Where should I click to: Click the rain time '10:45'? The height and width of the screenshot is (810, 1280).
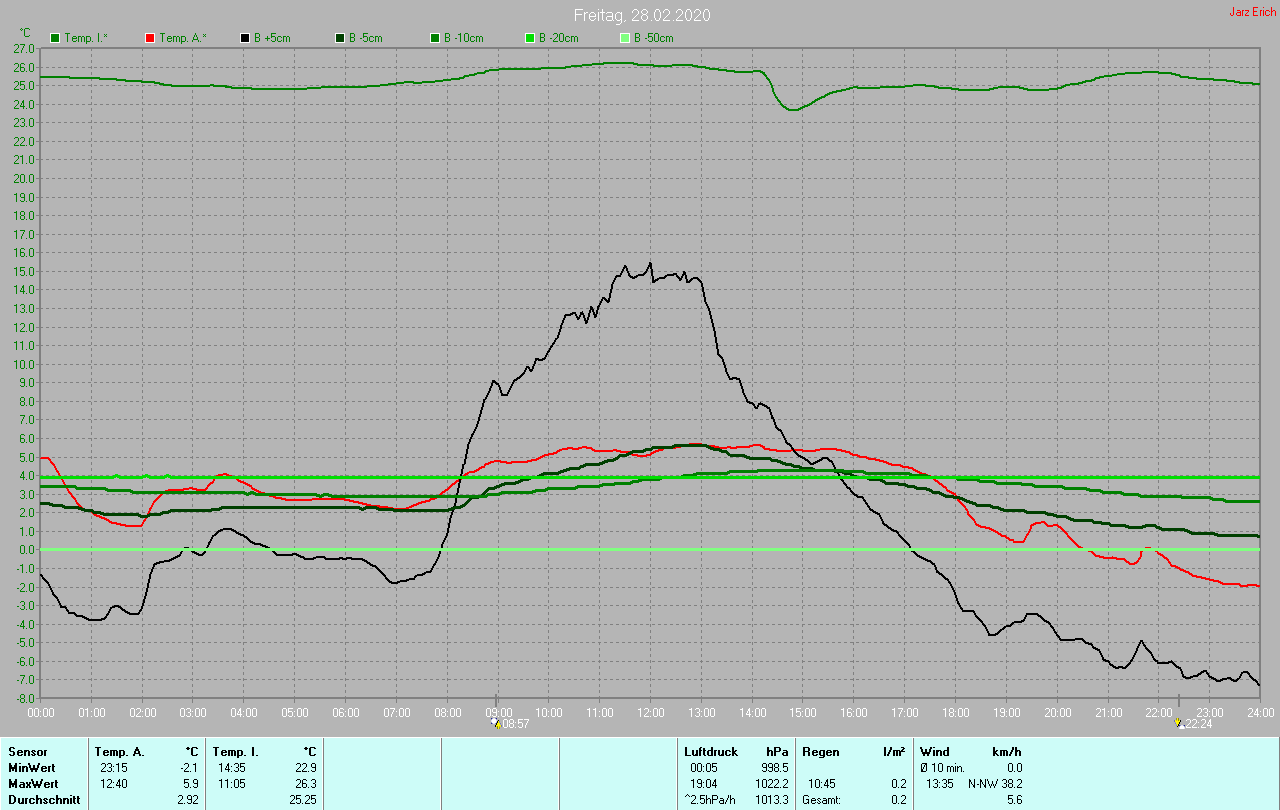823,783
